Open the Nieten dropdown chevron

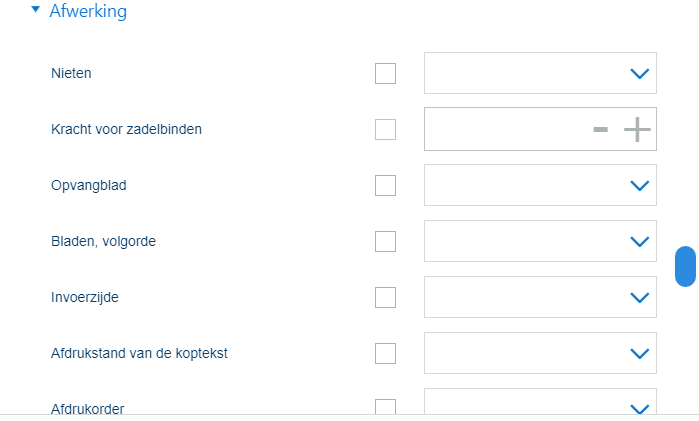tap(639, 73)
